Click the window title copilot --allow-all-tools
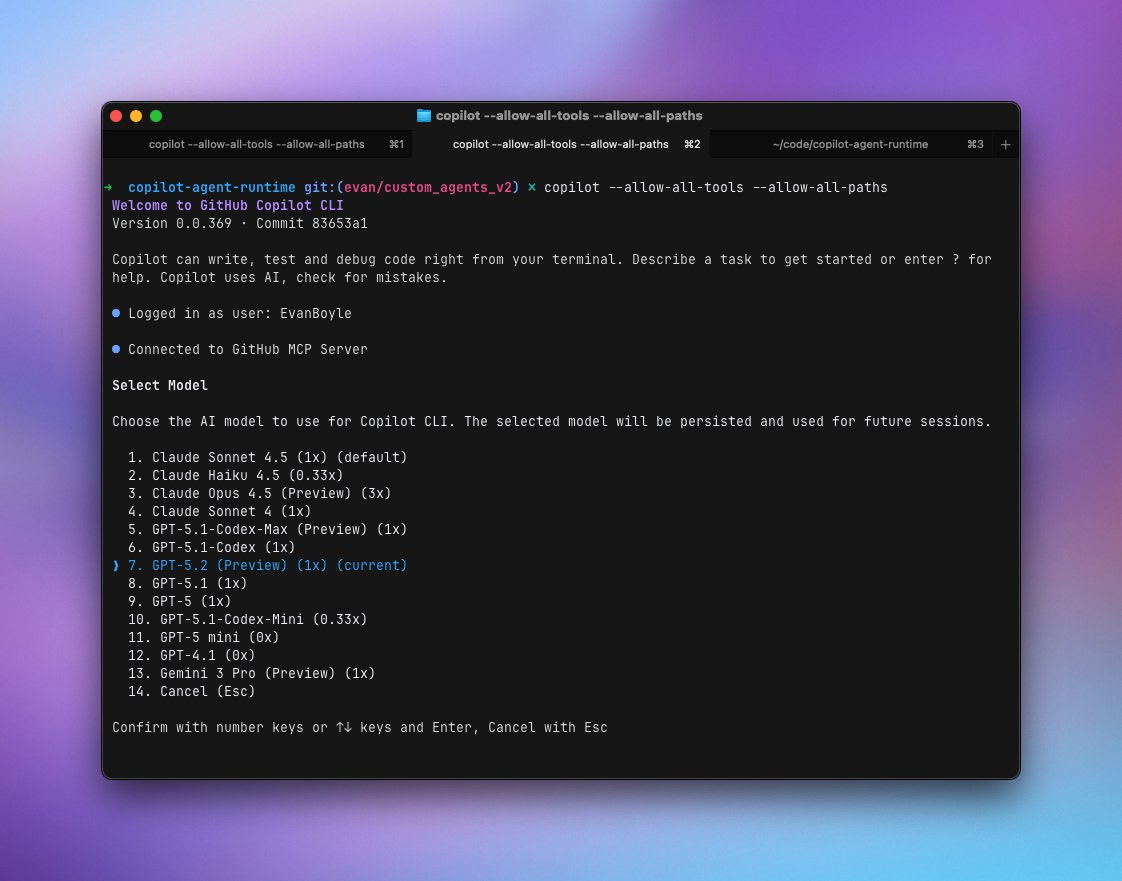 [x=569, y=115]
